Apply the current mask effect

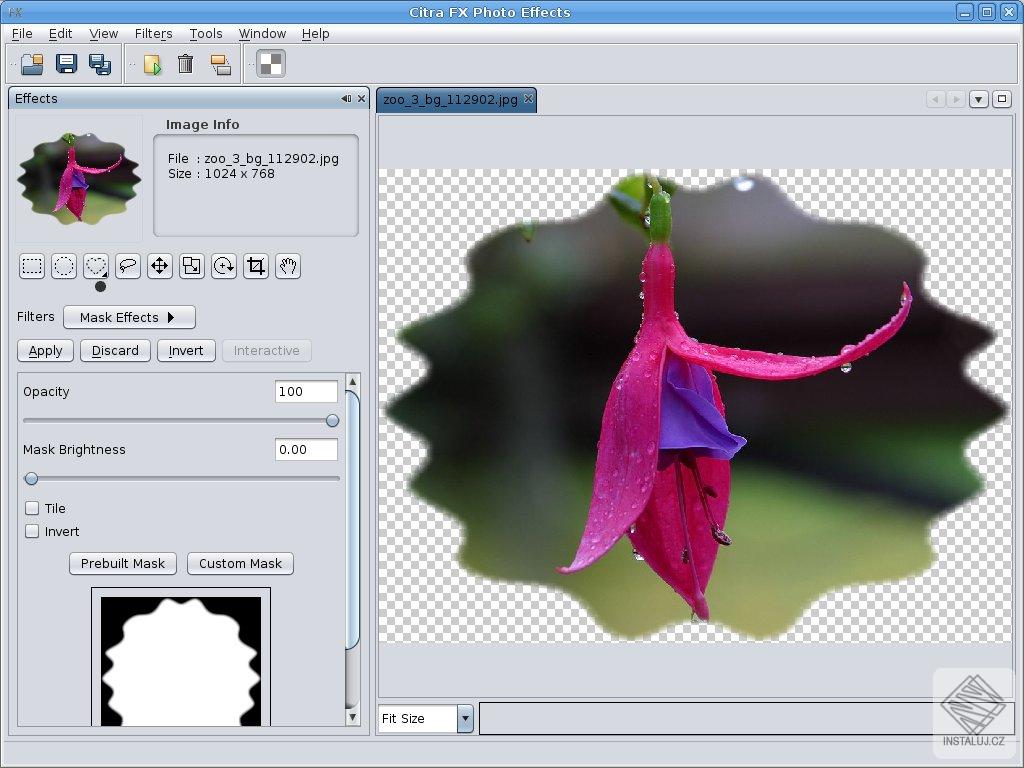[x=44, y=350]
